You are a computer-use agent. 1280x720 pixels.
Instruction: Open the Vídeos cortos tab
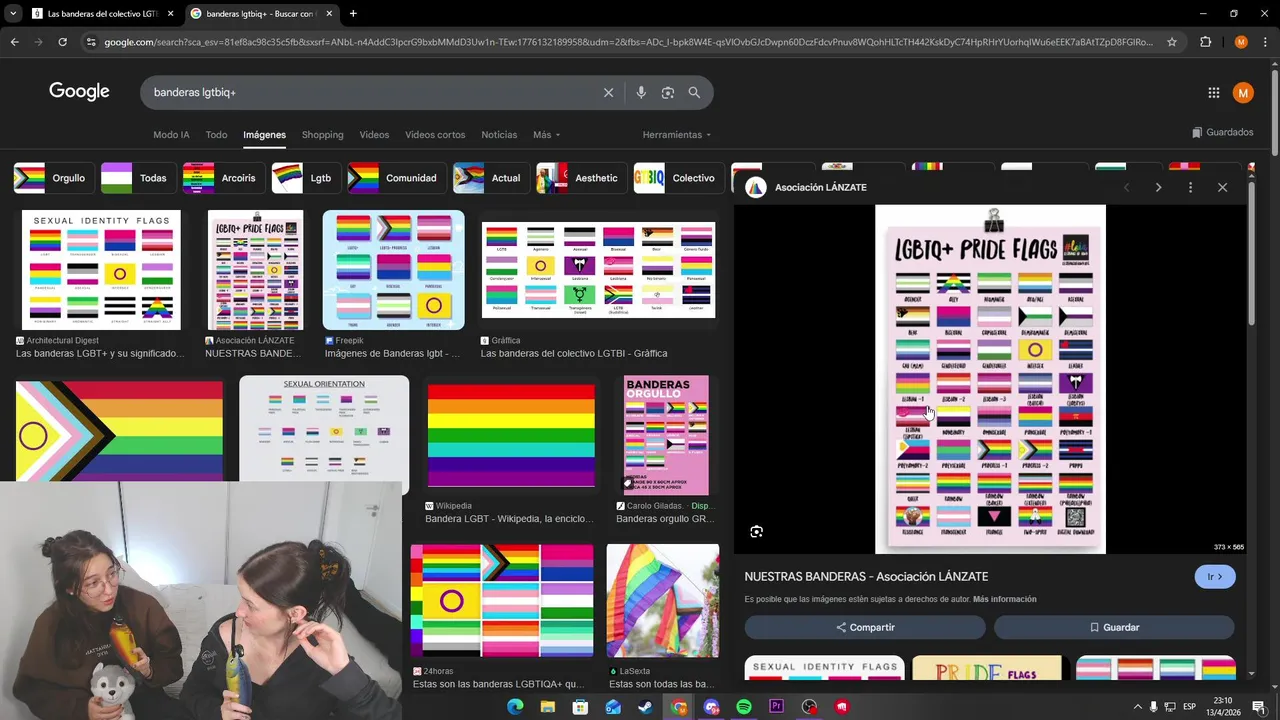(435, 134)
